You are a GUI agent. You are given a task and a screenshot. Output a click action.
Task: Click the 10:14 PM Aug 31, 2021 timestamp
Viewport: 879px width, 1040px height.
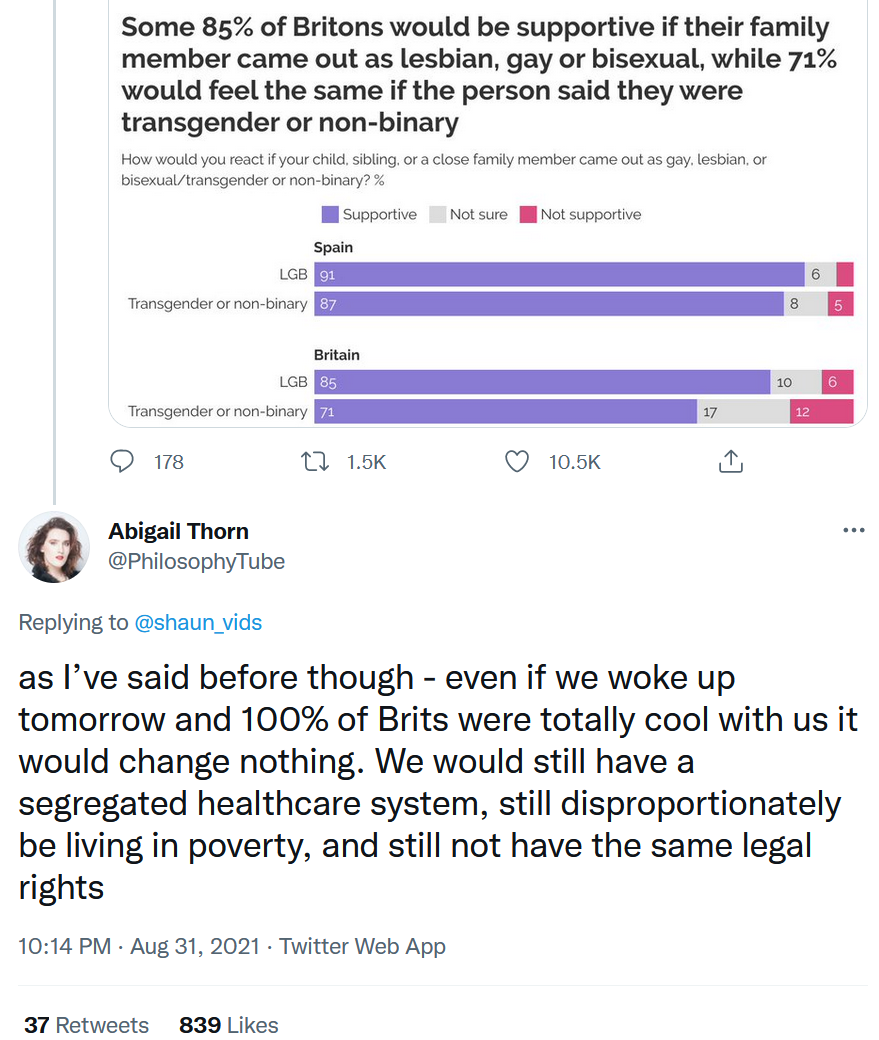point(139,946)
